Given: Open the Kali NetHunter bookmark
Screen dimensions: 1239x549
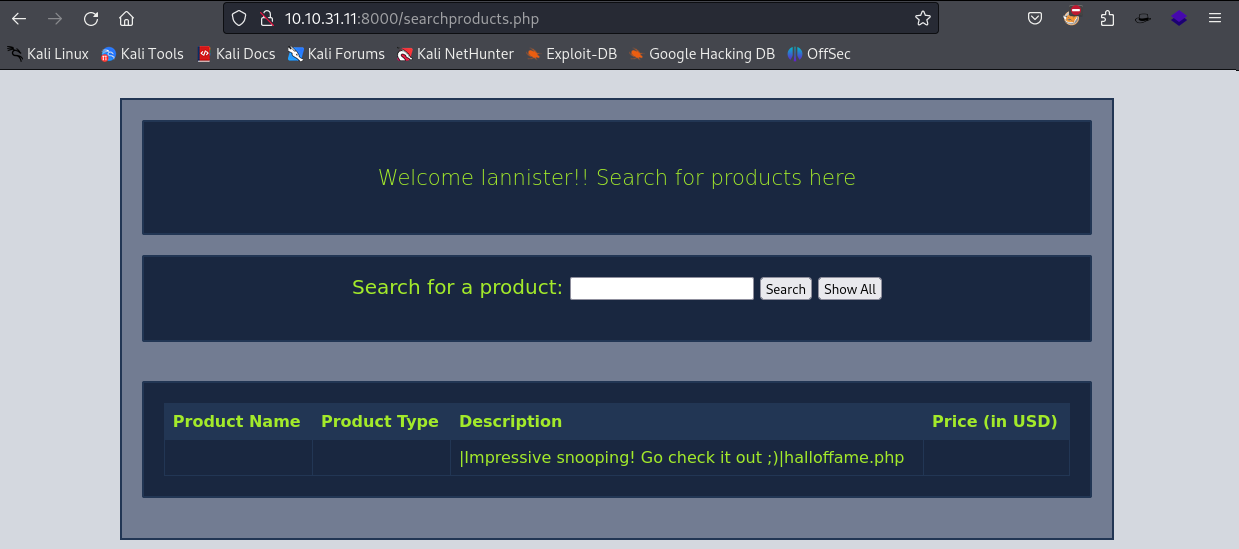Looking at the screenshot, I should (x=455, y=54).
